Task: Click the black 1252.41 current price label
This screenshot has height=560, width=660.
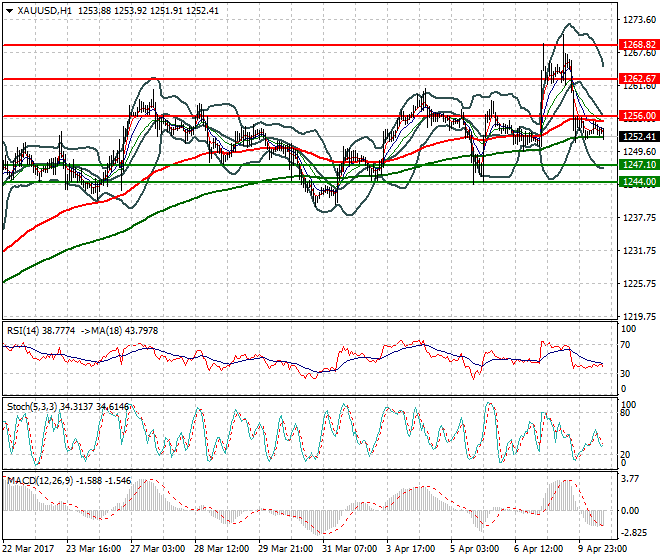Action: [639, 136]
